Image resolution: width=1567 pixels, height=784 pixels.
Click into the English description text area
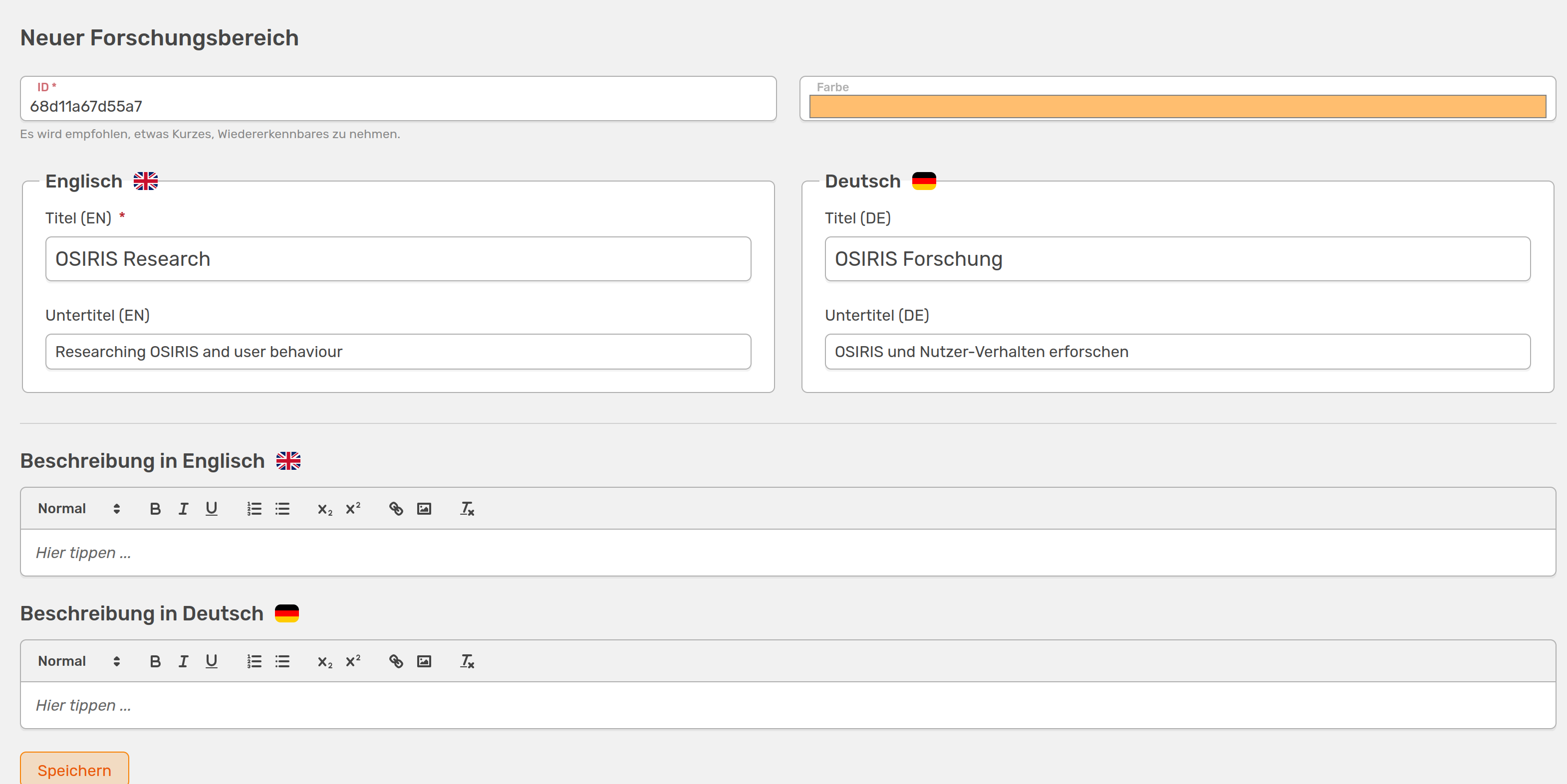tap(787, 553)
